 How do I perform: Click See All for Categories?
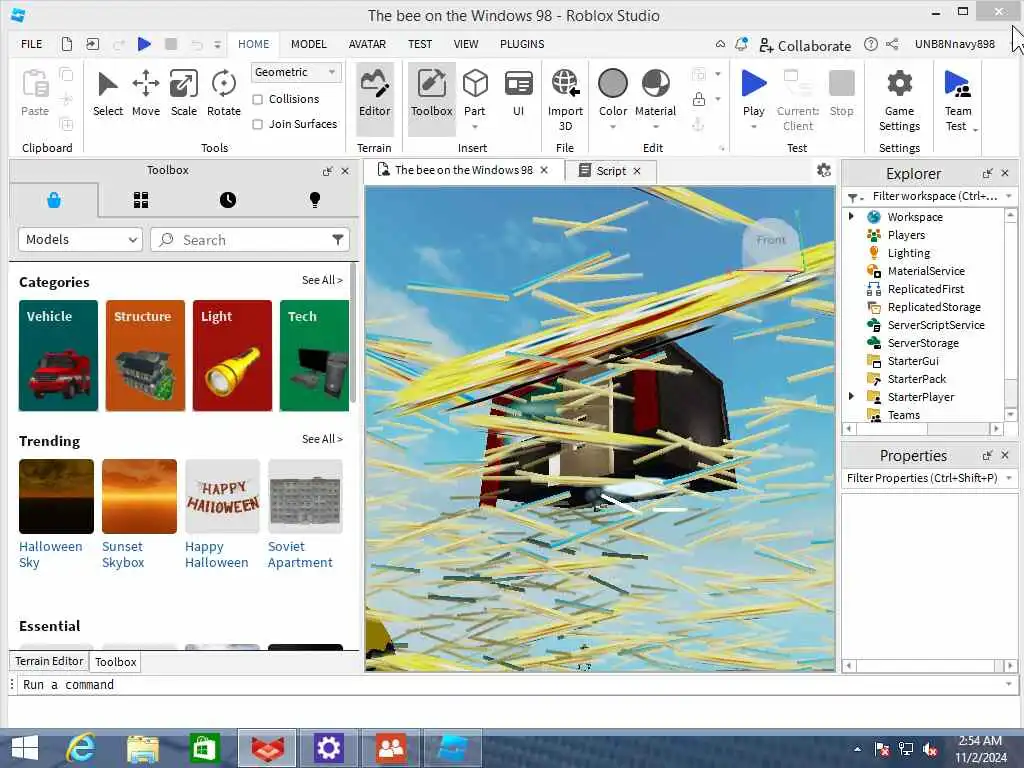(322, 280)
